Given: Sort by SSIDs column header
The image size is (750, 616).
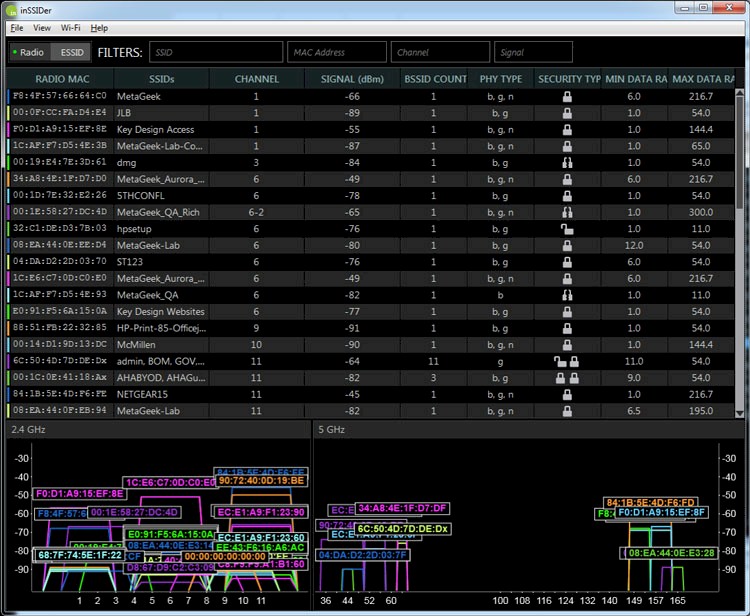Looking at the screenshot, I should click(162, 79).
